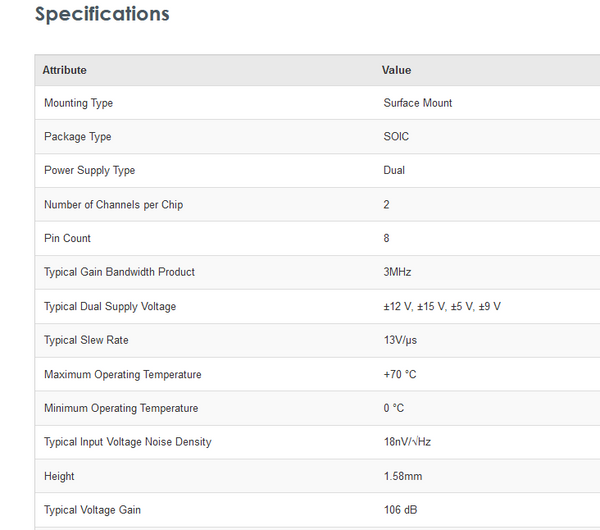Select the 3MHz gain bandwidth value
This screenshot has width=600, height=530.
coord(397,272)
